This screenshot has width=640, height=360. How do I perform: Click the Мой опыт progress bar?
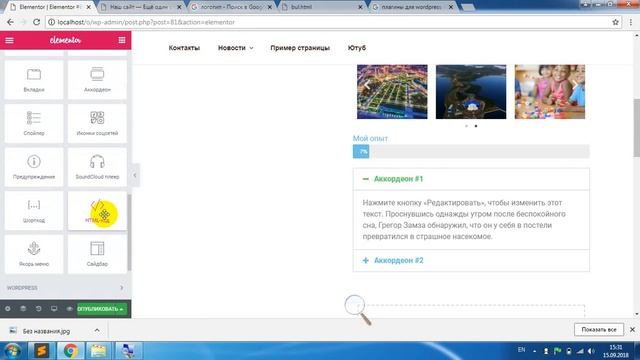pyautogui.click(x=471, y=151)
